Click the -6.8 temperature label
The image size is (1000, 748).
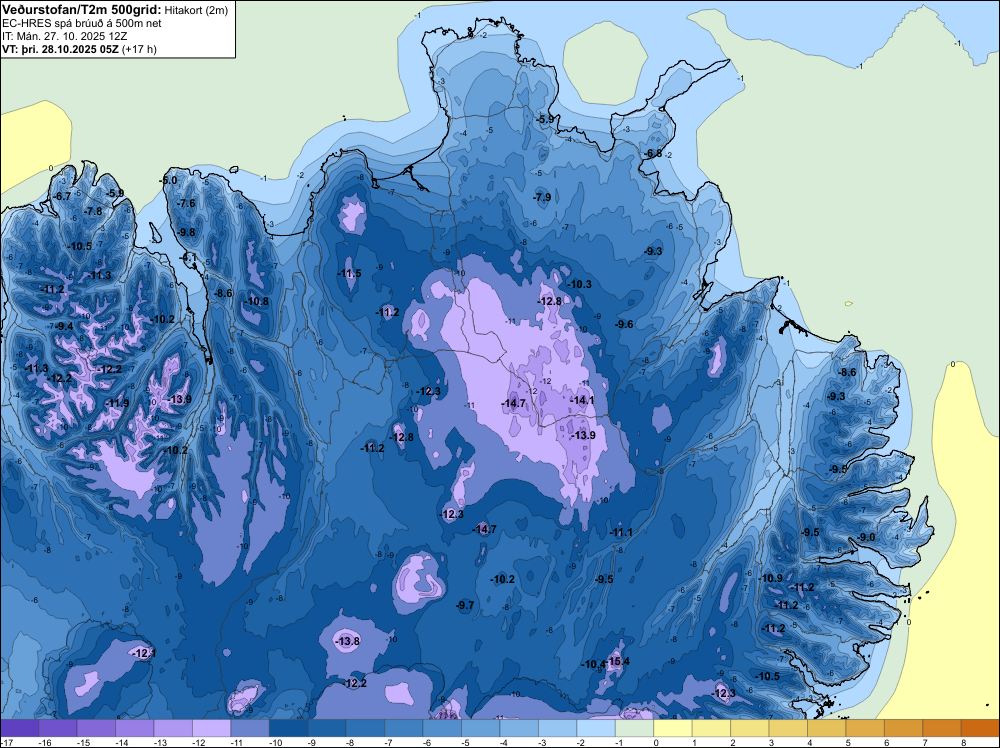653,154
